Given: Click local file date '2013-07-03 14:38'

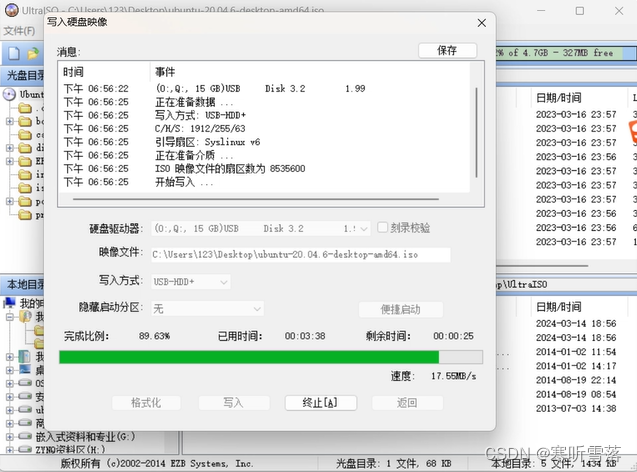Looking at the screenshot, I should [576, 409].
